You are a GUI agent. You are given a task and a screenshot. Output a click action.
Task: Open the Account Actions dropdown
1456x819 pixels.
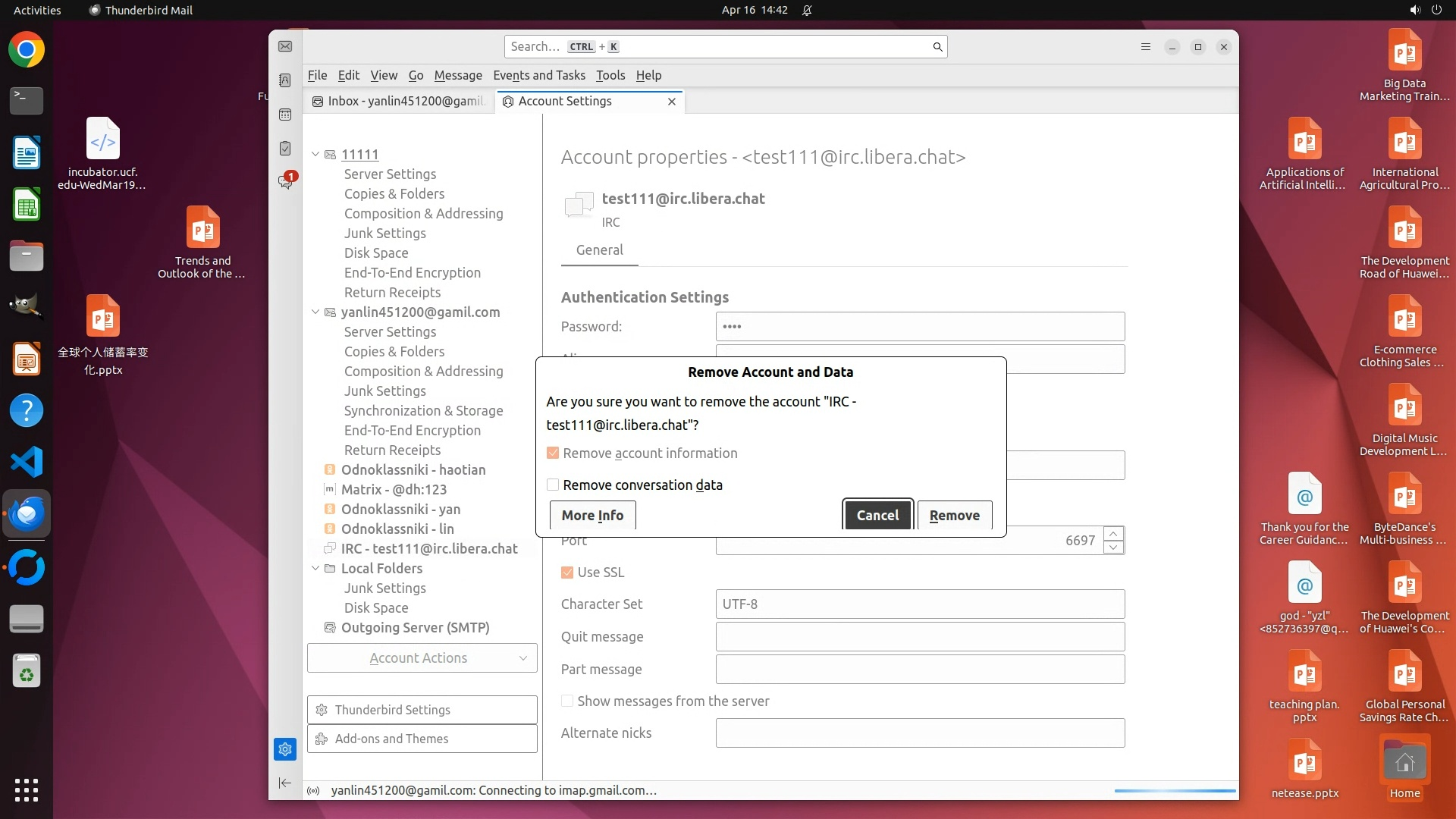[422, 658]
